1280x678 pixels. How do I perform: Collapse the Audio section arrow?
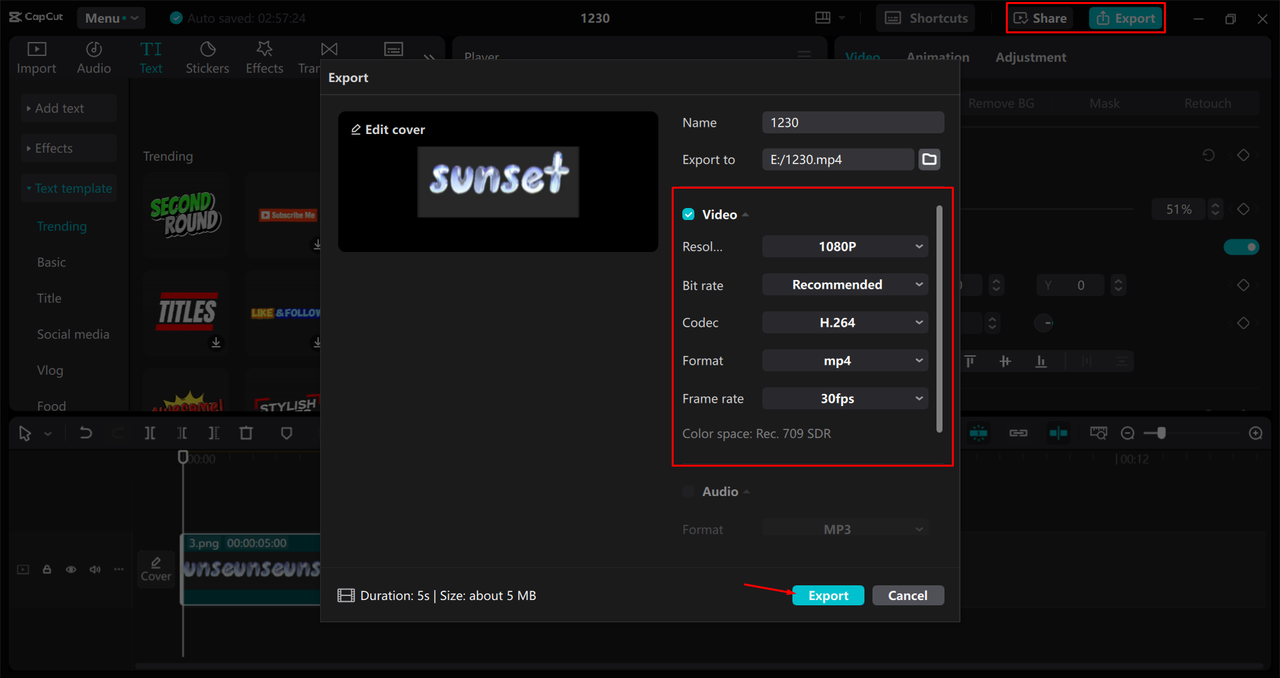tap(746, 492)
